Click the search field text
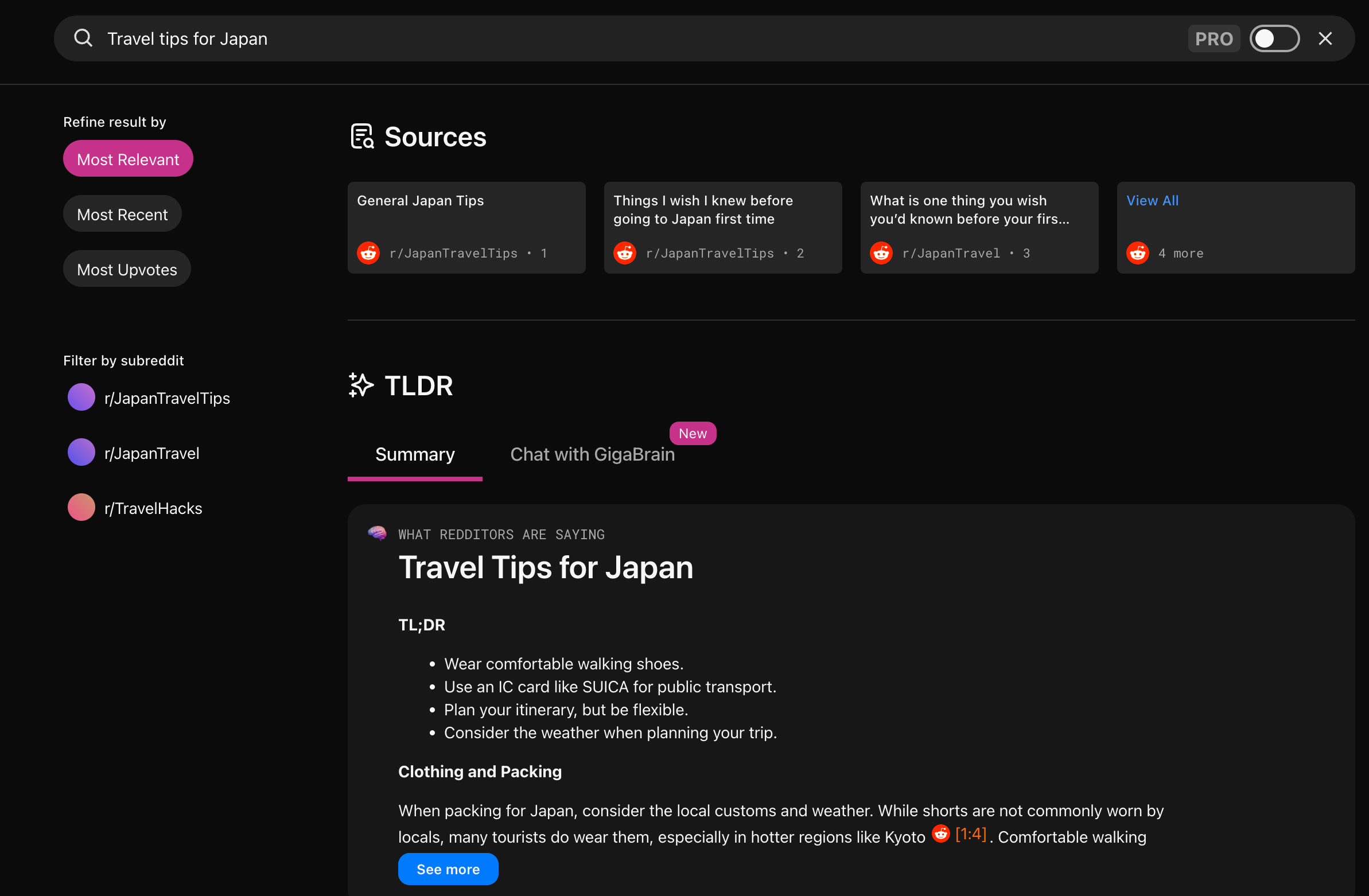Viewport: 1369px width, 896px height. pos(188,38)
